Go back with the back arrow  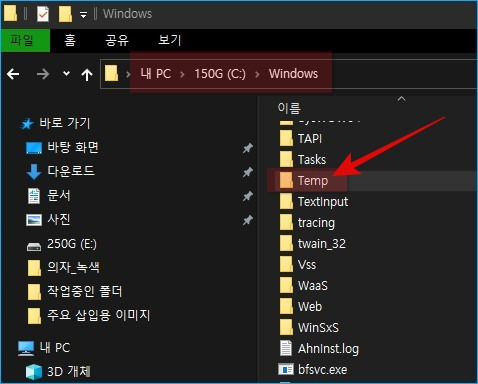13,74
